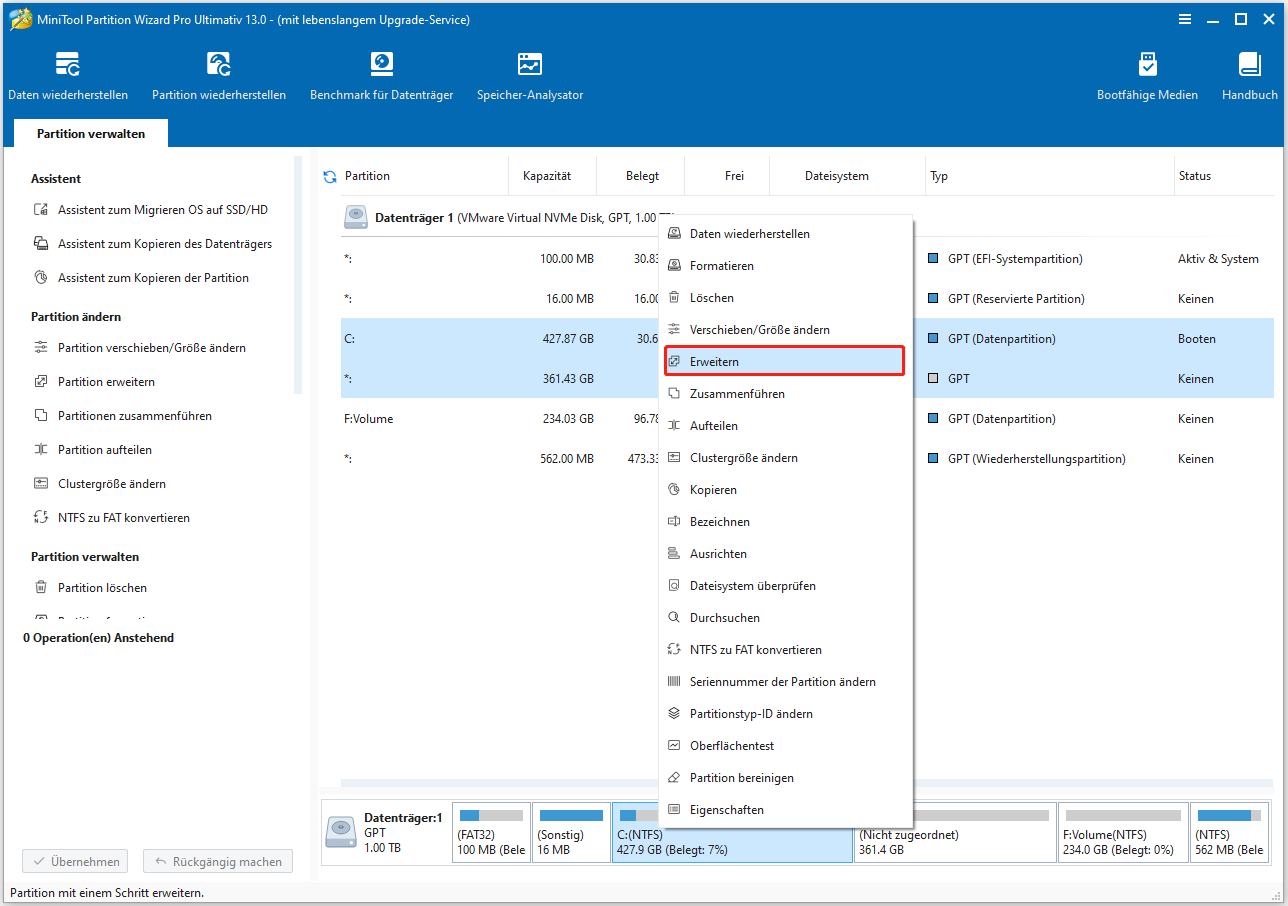Open the hamburger menu in the title bar

coord(1185,19)
